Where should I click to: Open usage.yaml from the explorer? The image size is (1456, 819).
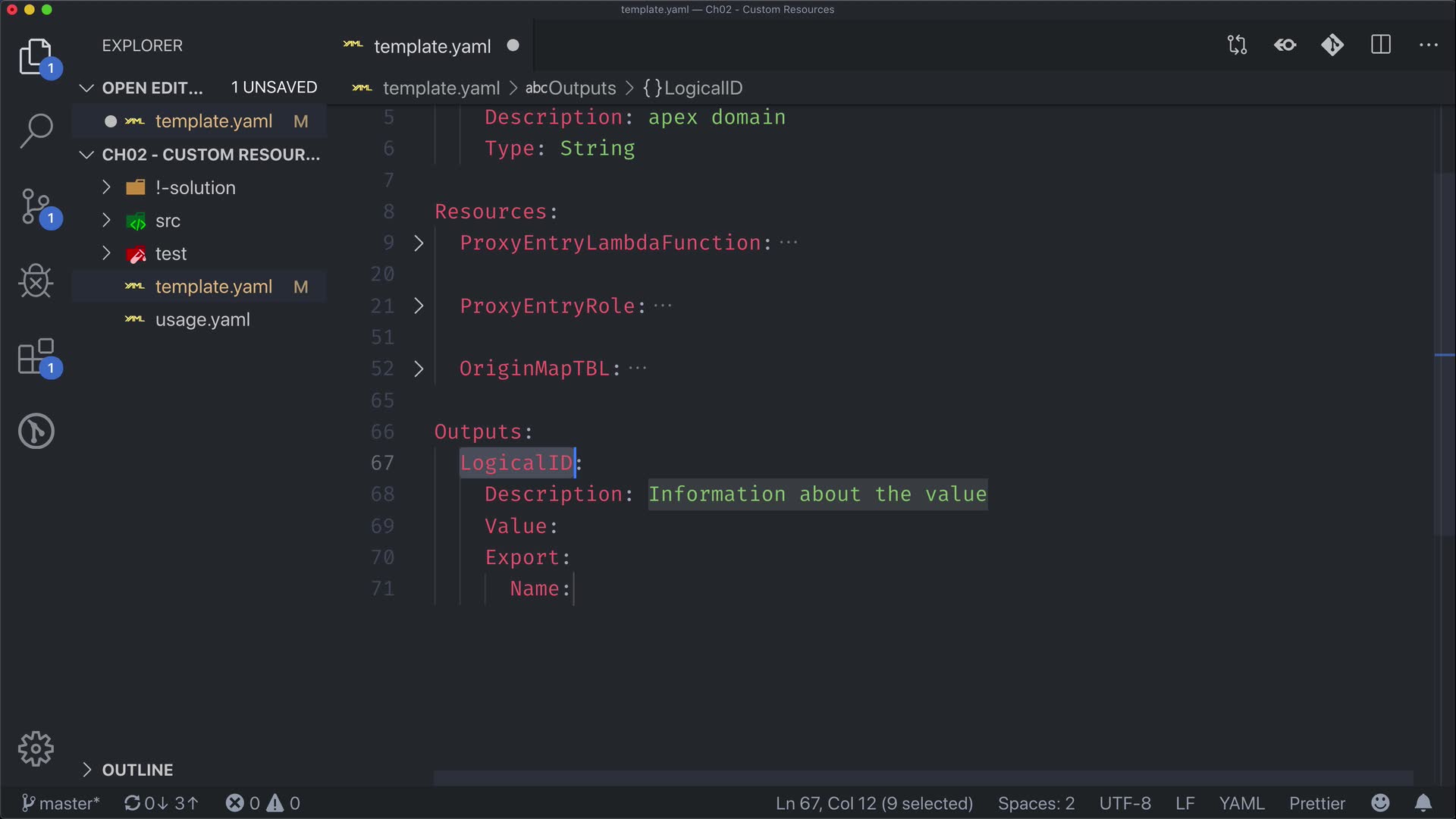(x=202, y=320)
